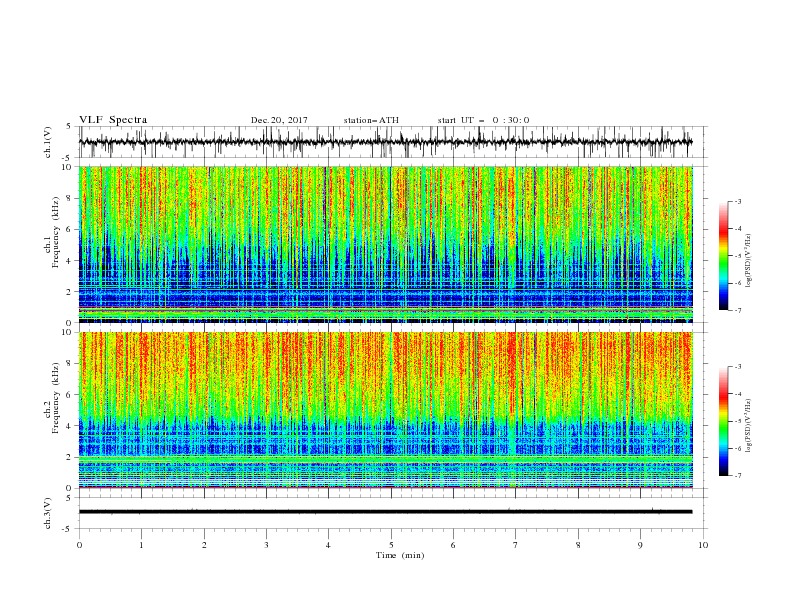Select the "Dec. 20, 2017" date label
Viewport: 792px width, 612px height.
(279, 120)
